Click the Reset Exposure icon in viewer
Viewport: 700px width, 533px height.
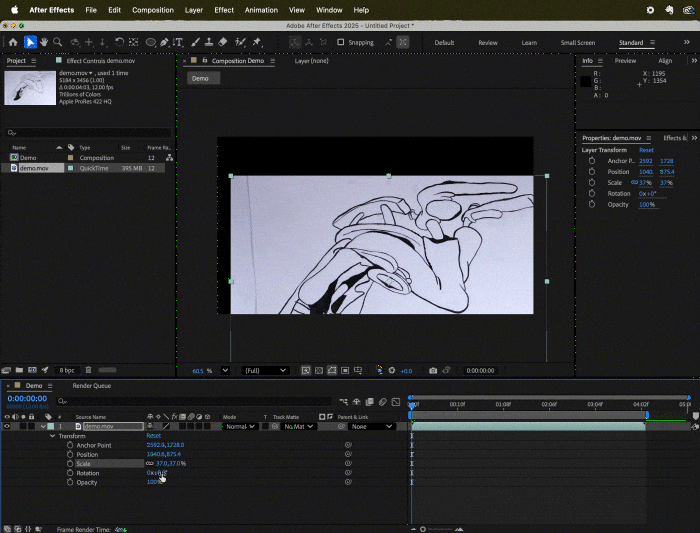[x=392, y=371]
